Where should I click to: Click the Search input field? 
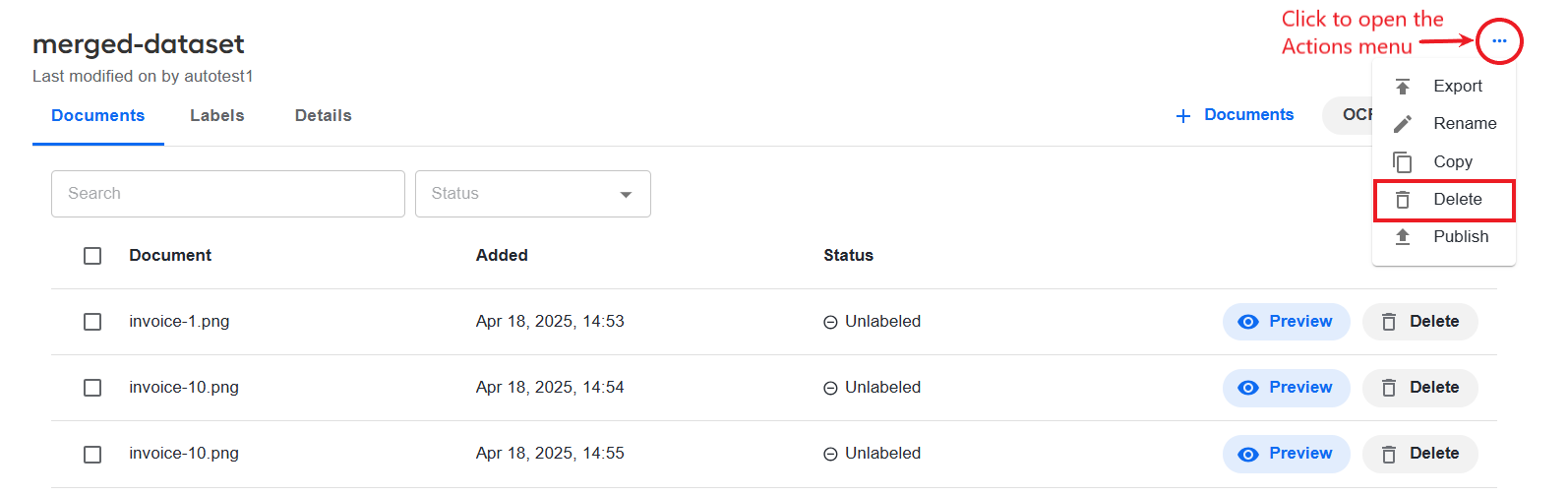(x=228, y=194)
